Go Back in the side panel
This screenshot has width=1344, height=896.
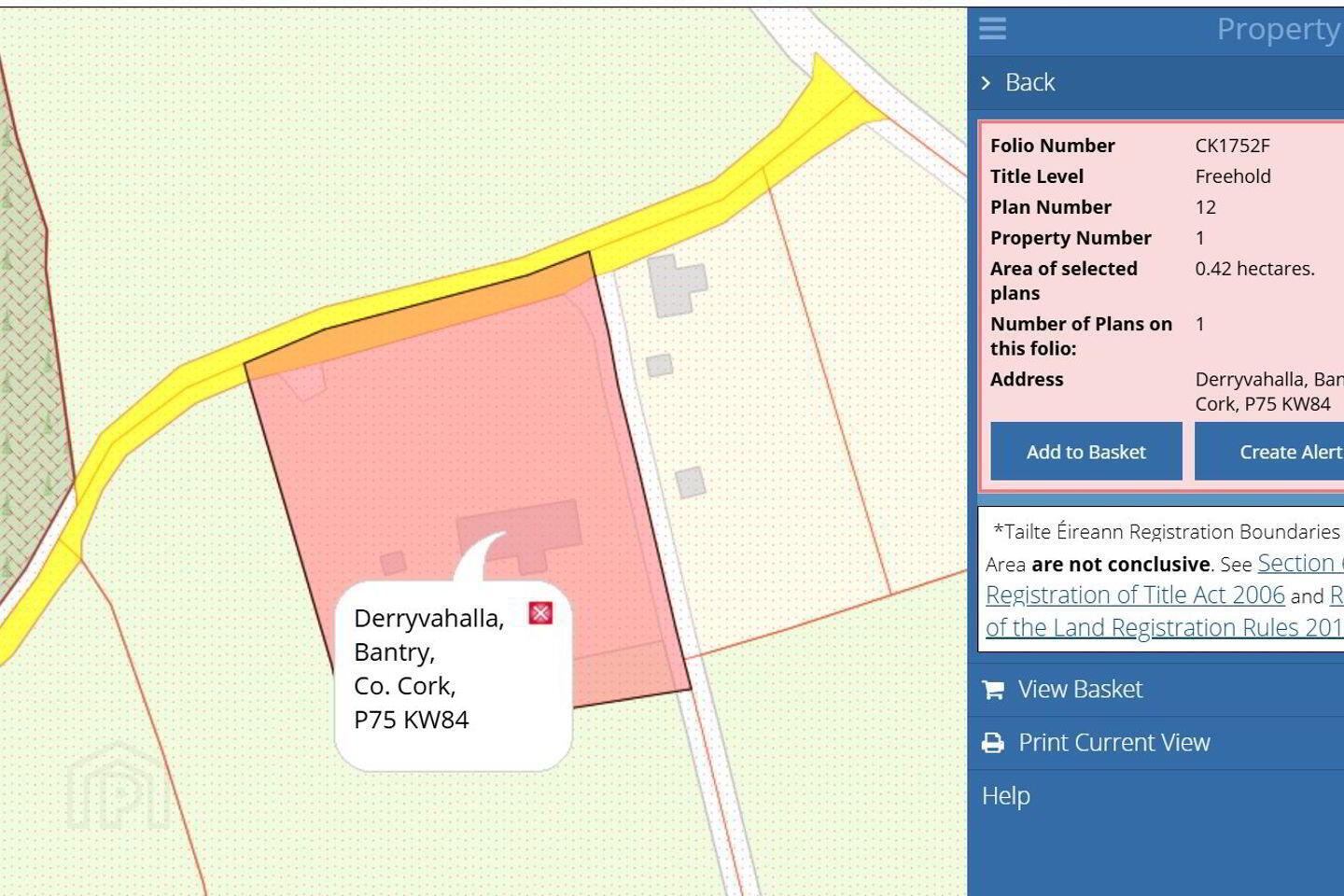tap(1029, 82)
